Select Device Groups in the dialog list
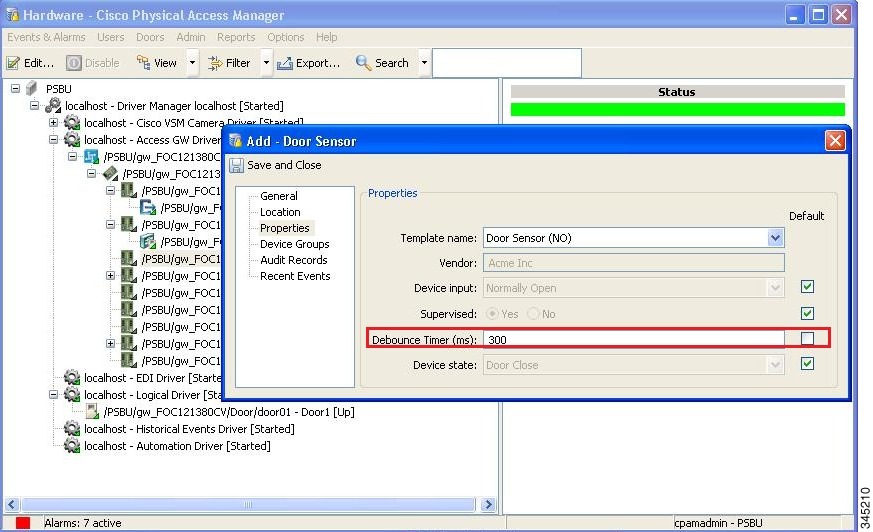The height and width of the screenshot is (532, 873). 295,244
